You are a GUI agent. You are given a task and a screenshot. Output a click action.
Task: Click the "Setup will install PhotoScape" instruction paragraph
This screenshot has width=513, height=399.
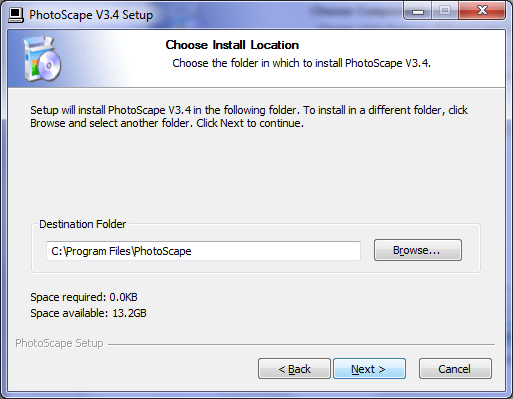249,117
